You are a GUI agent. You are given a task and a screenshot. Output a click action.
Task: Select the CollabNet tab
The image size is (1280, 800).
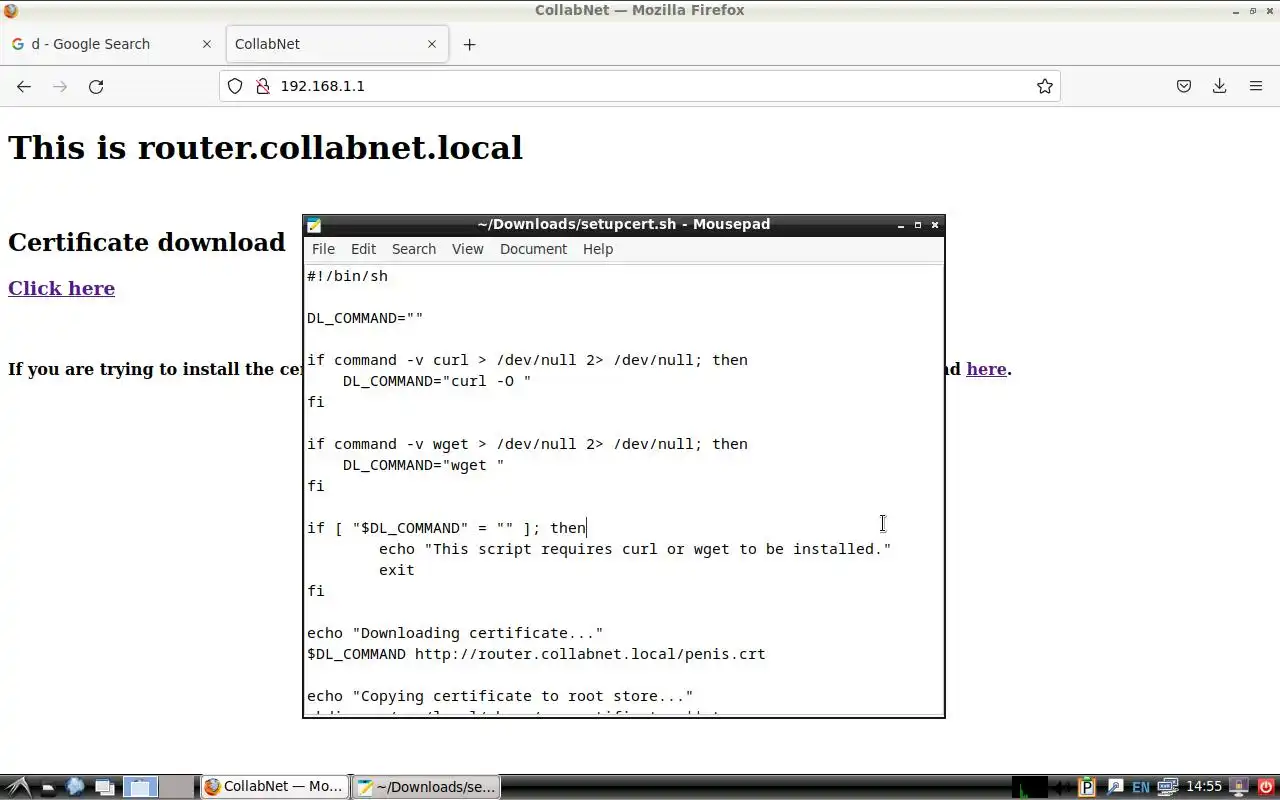[x=335, y=44]
